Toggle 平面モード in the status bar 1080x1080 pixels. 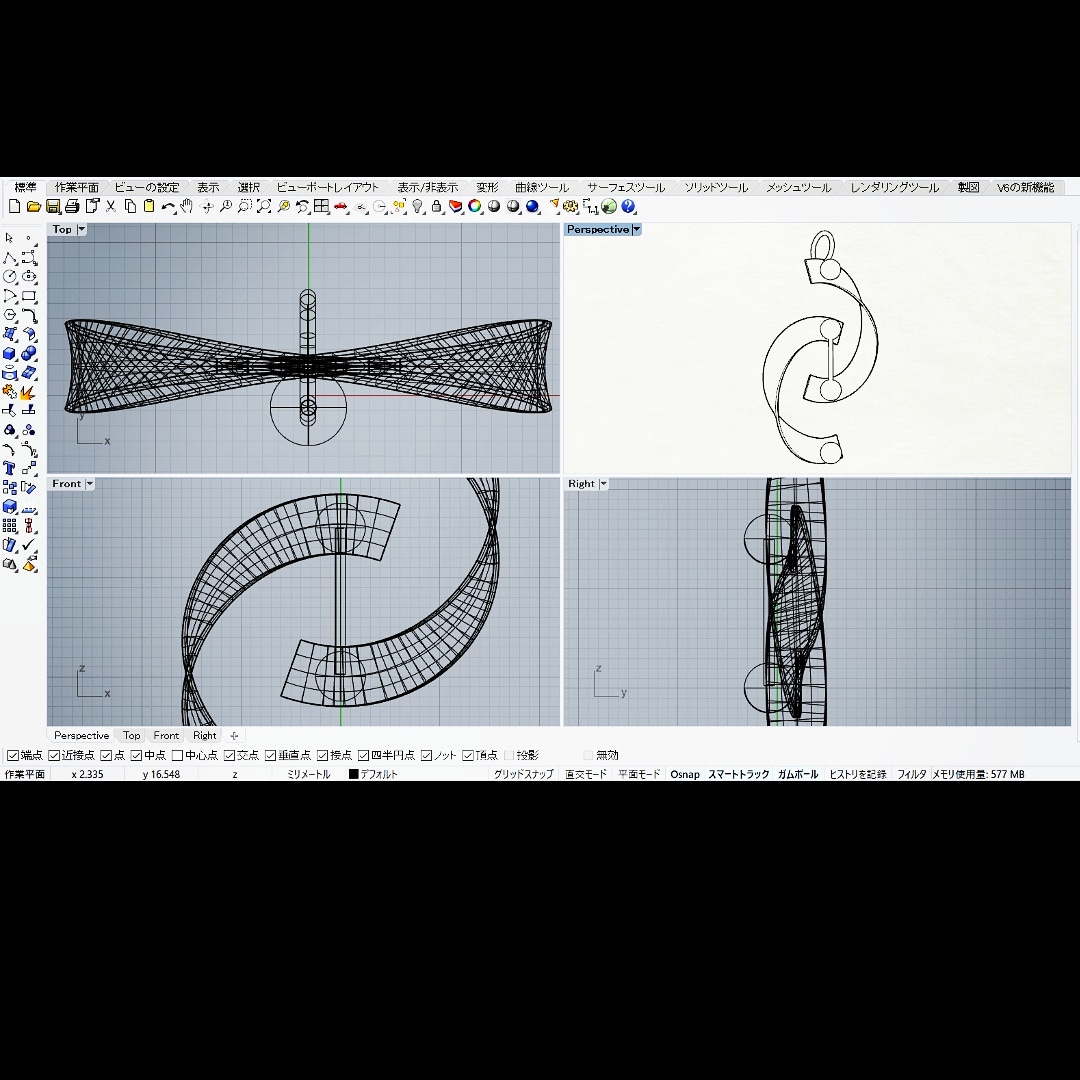point(639,774)
